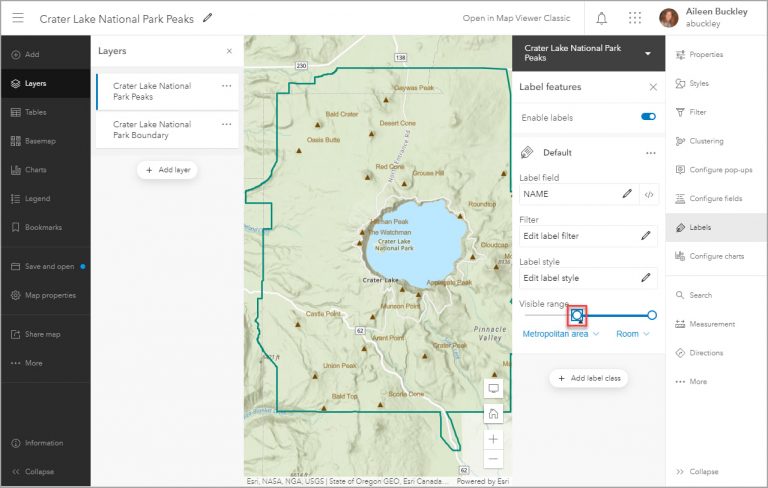This screenshot has width=768, height=488.
Task: Select Crater Lake National Park Boundary layer
Action: (167, 130)
